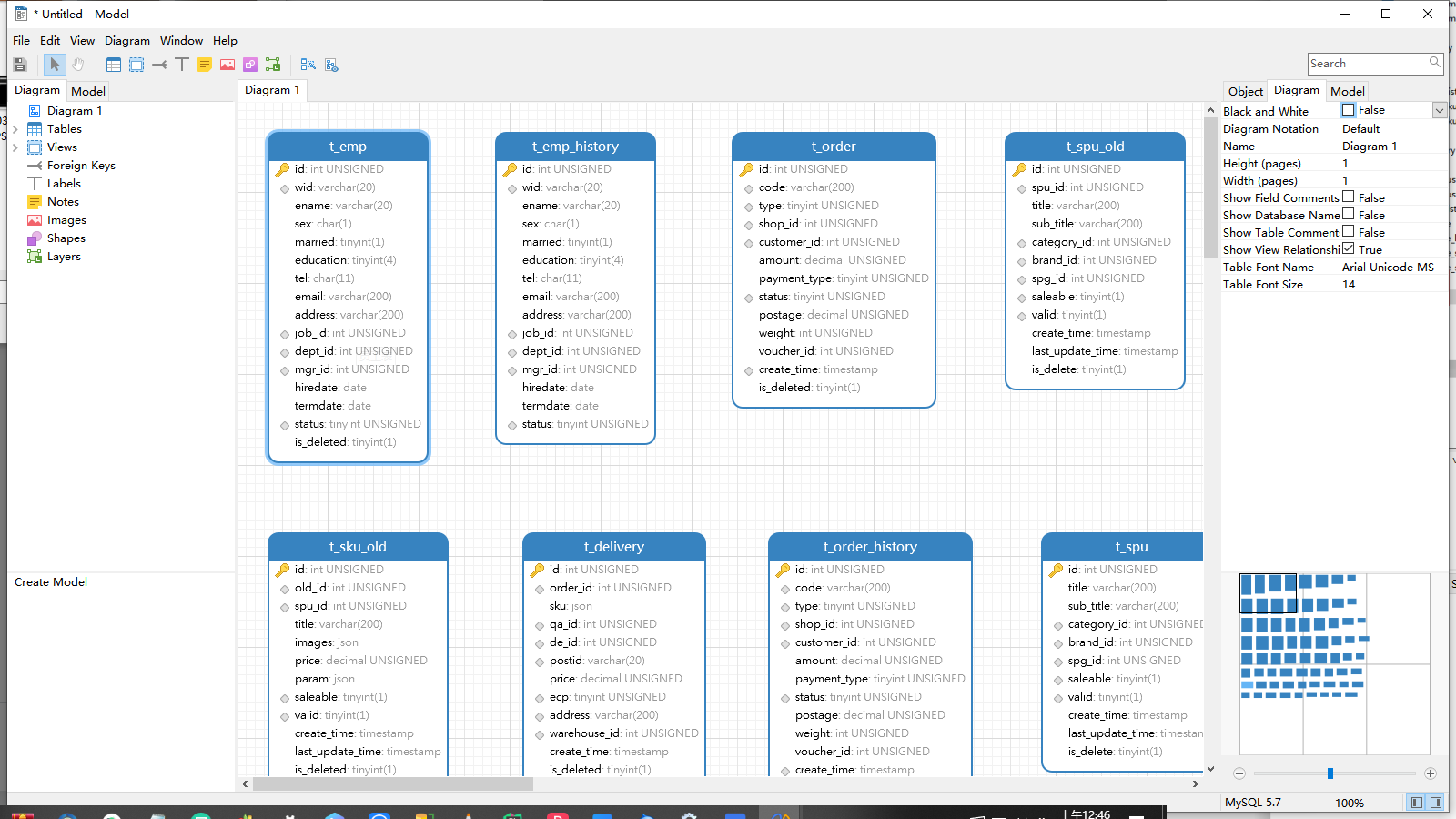Toggle the right pane status bar icon
Image resolution: width=1456 pixels, height=819 pixels.
(x=1436, y=803)
